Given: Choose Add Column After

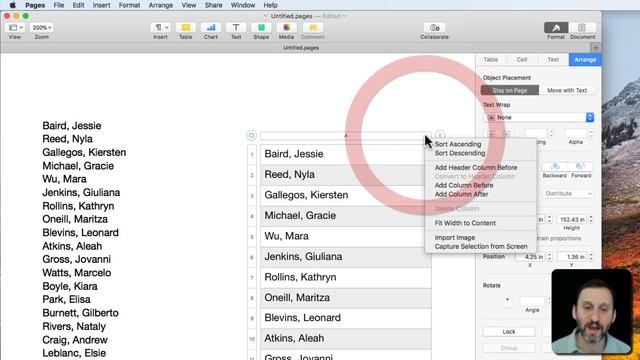Looking at the screenshot, I should point(462,194).
